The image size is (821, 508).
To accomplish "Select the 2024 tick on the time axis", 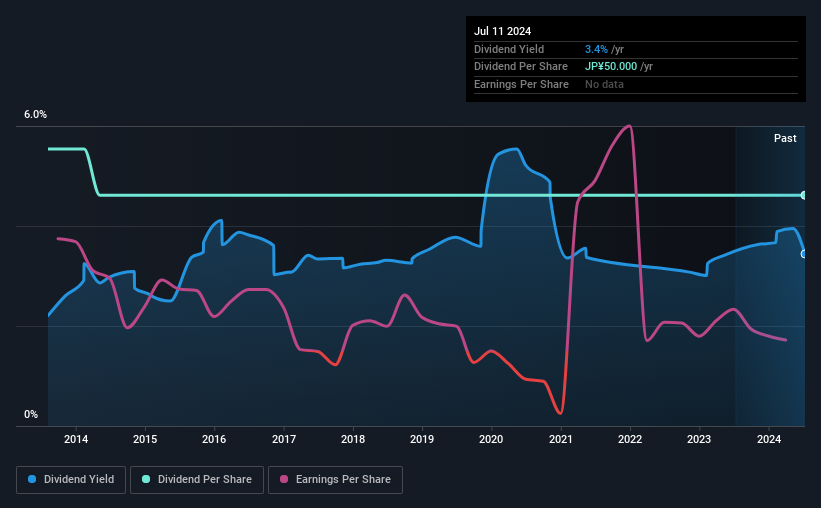I will point(769,439).
